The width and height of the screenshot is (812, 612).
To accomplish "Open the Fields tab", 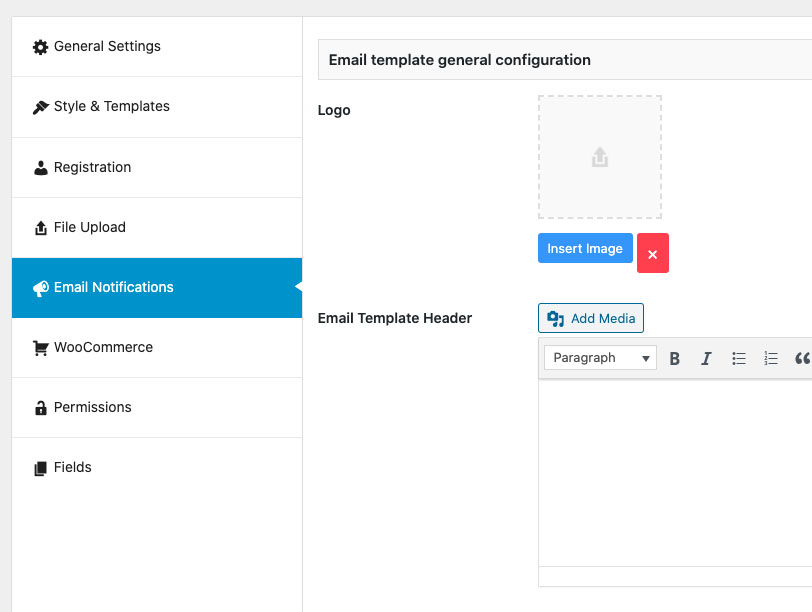I will tap(157, 468).
